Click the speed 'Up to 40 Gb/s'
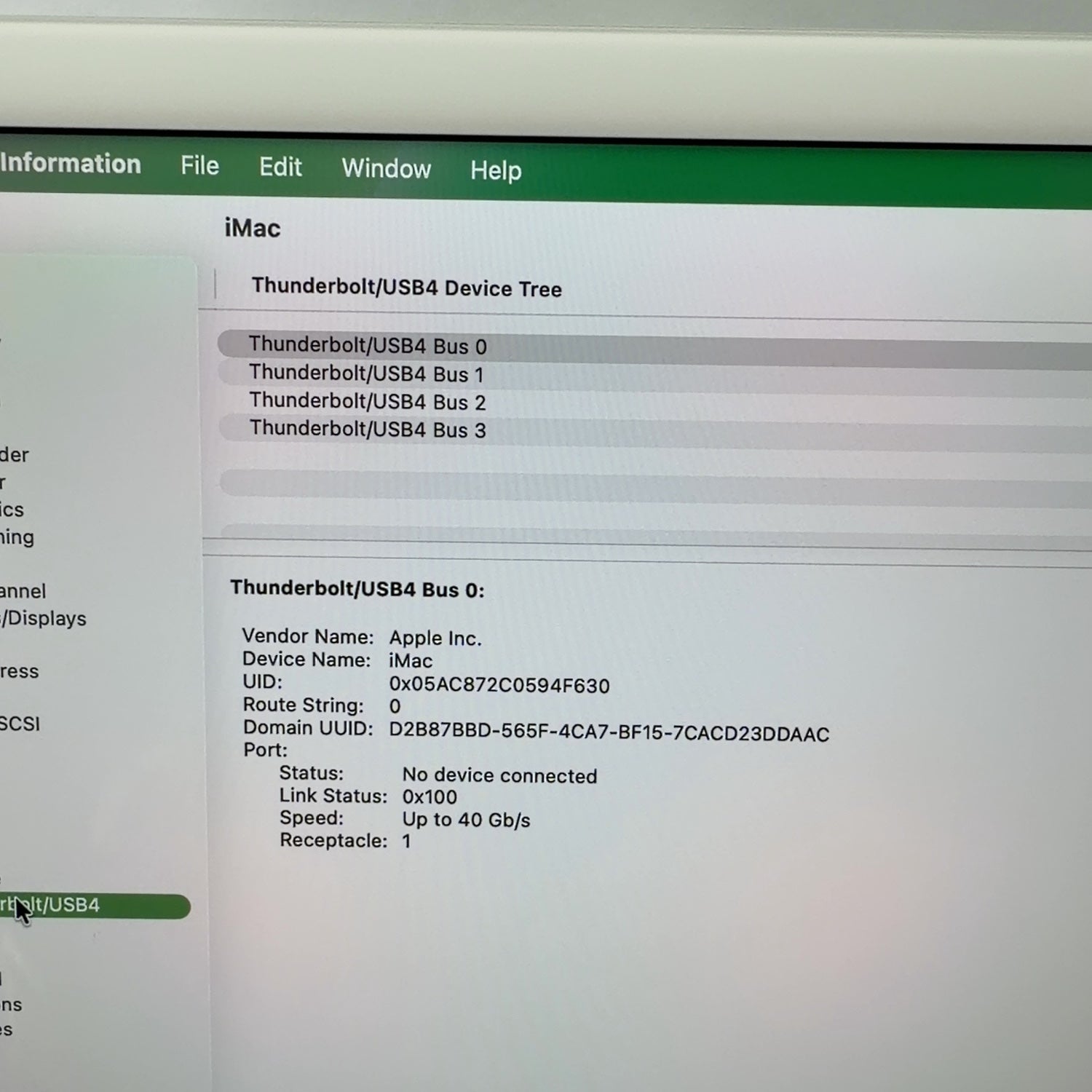Image resolution: width=1092 pixels, height=1092 pixels. tap(467, 820)
